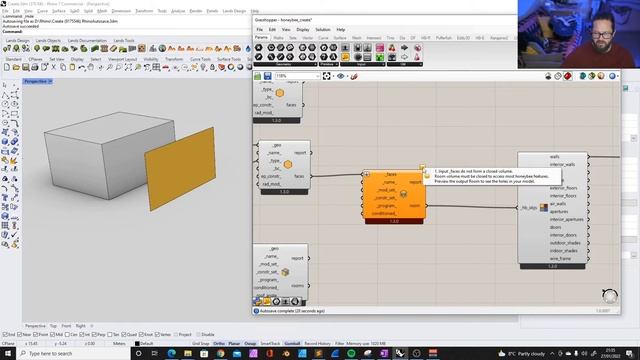Click the Zoom Extents icon in Rhino toolbar
The width and height of the screenshot is (640, 360).
coord(128,67)
